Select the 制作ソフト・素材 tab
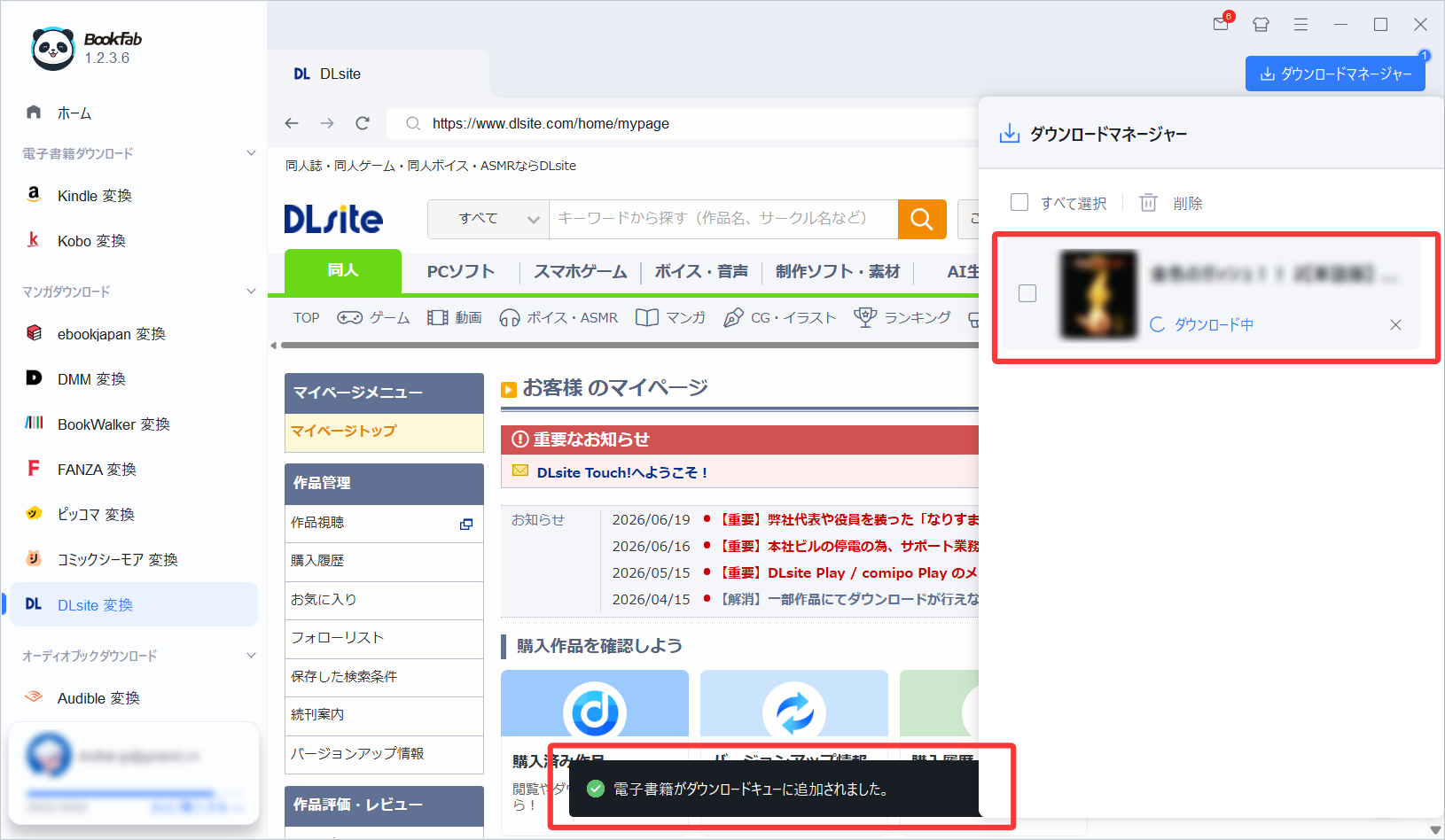The image size is (1445, 840). coord(837,272)
